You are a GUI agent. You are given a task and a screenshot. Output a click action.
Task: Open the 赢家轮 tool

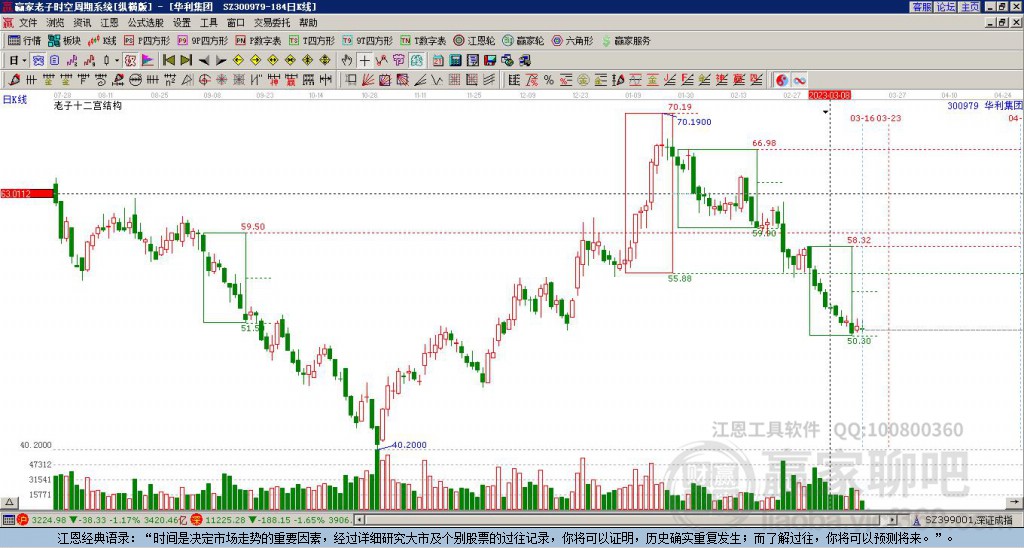click(x=524, y=40)
